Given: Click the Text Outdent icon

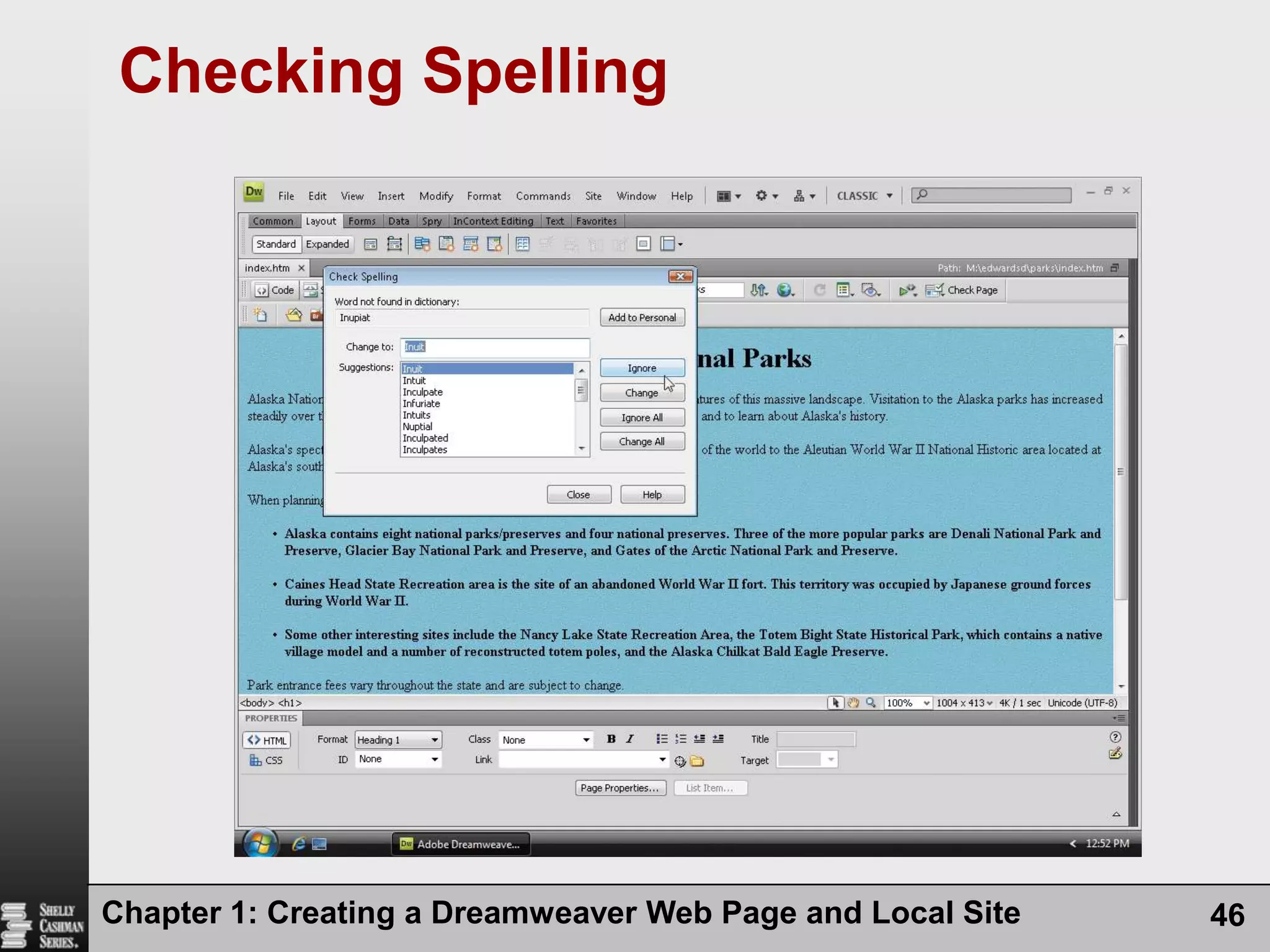Looking at the screenshot, I should pyautogui.click(x=699, y=739).
